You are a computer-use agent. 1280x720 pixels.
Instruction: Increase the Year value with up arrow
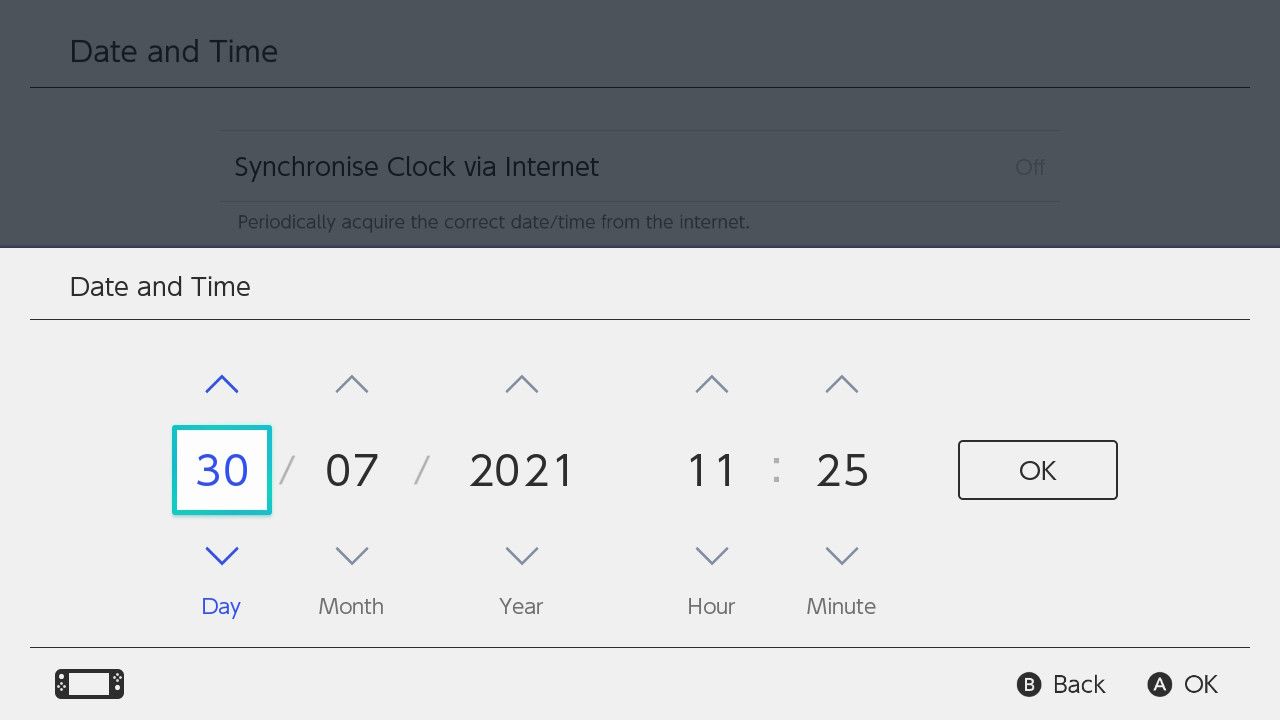pos(521,383)
